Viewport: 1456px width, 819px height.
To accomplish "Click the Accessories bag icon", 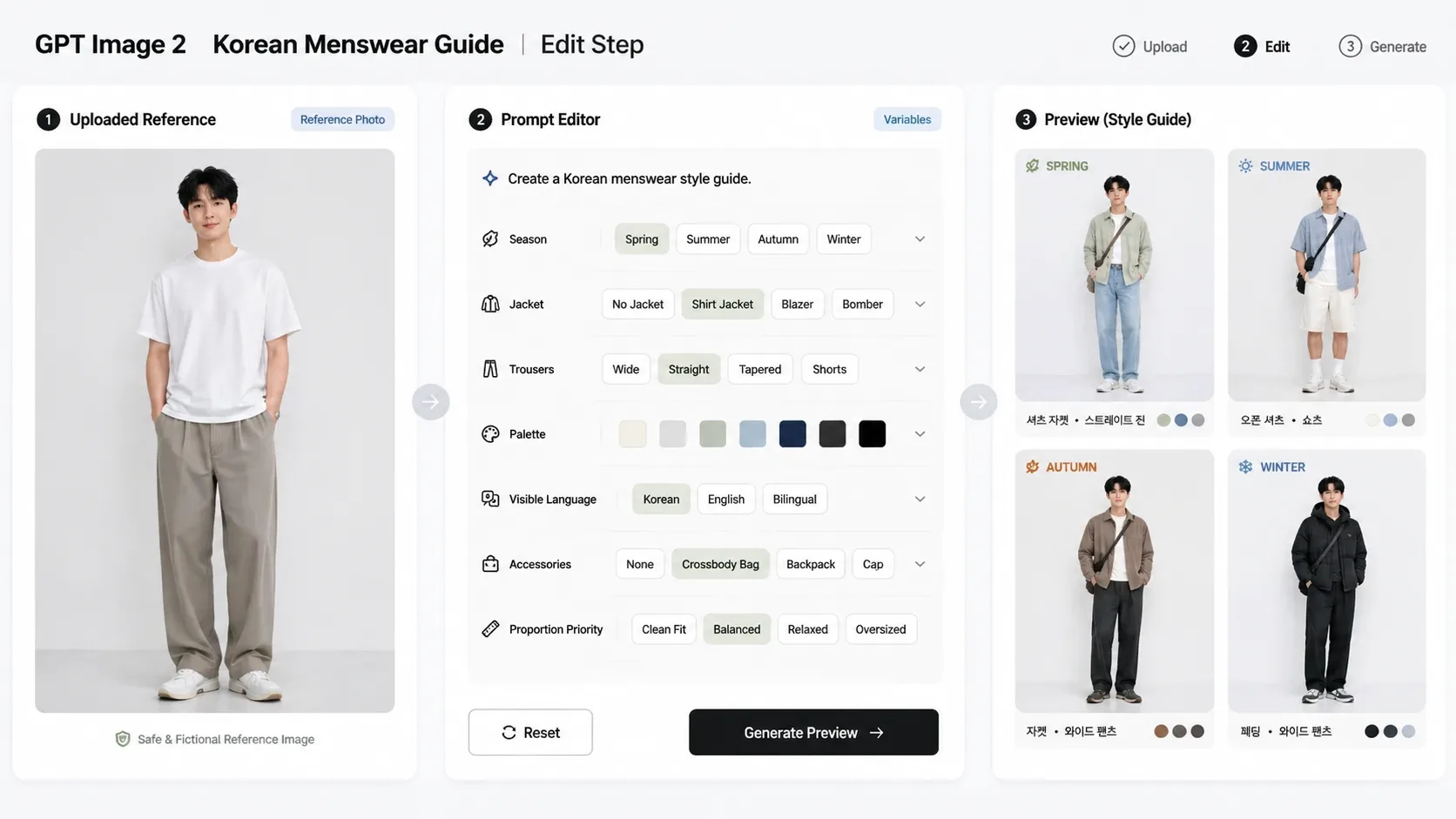I will (x=490, y=562).
